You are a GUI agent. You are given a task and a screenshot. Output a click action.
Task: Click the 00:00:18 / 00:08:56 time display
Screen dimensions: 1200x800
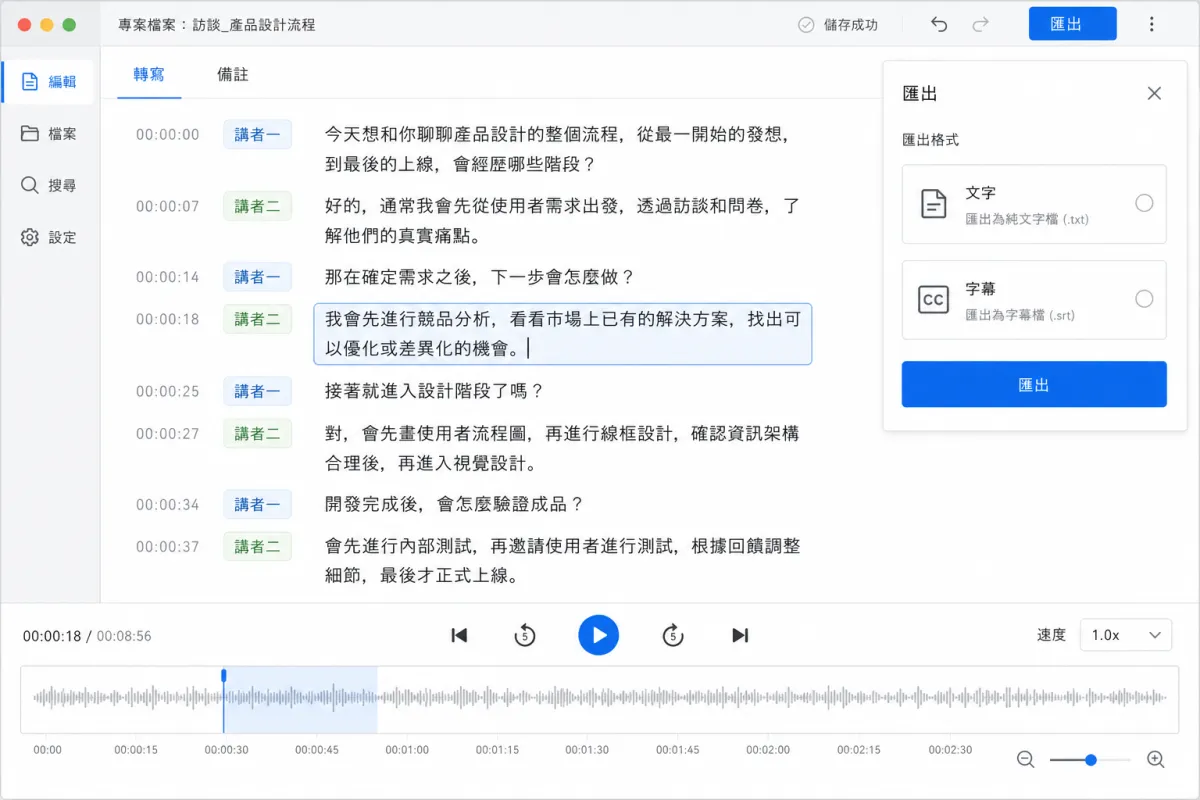coord(87,636)
